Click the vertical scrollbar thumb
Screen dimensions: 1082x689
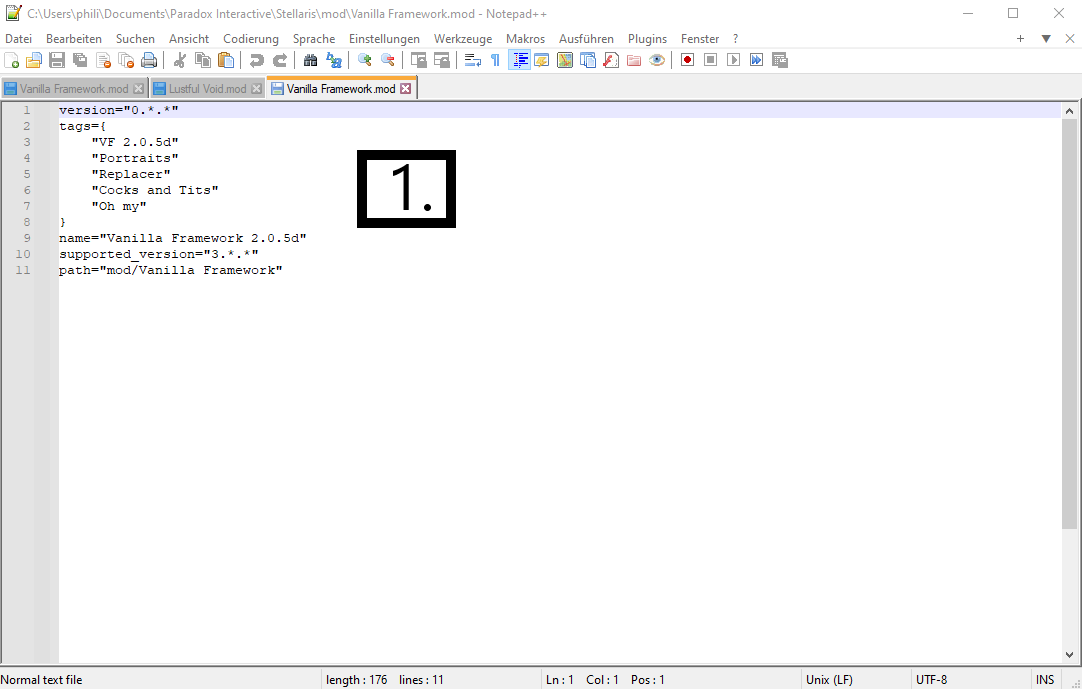[x=1069, y=323]
